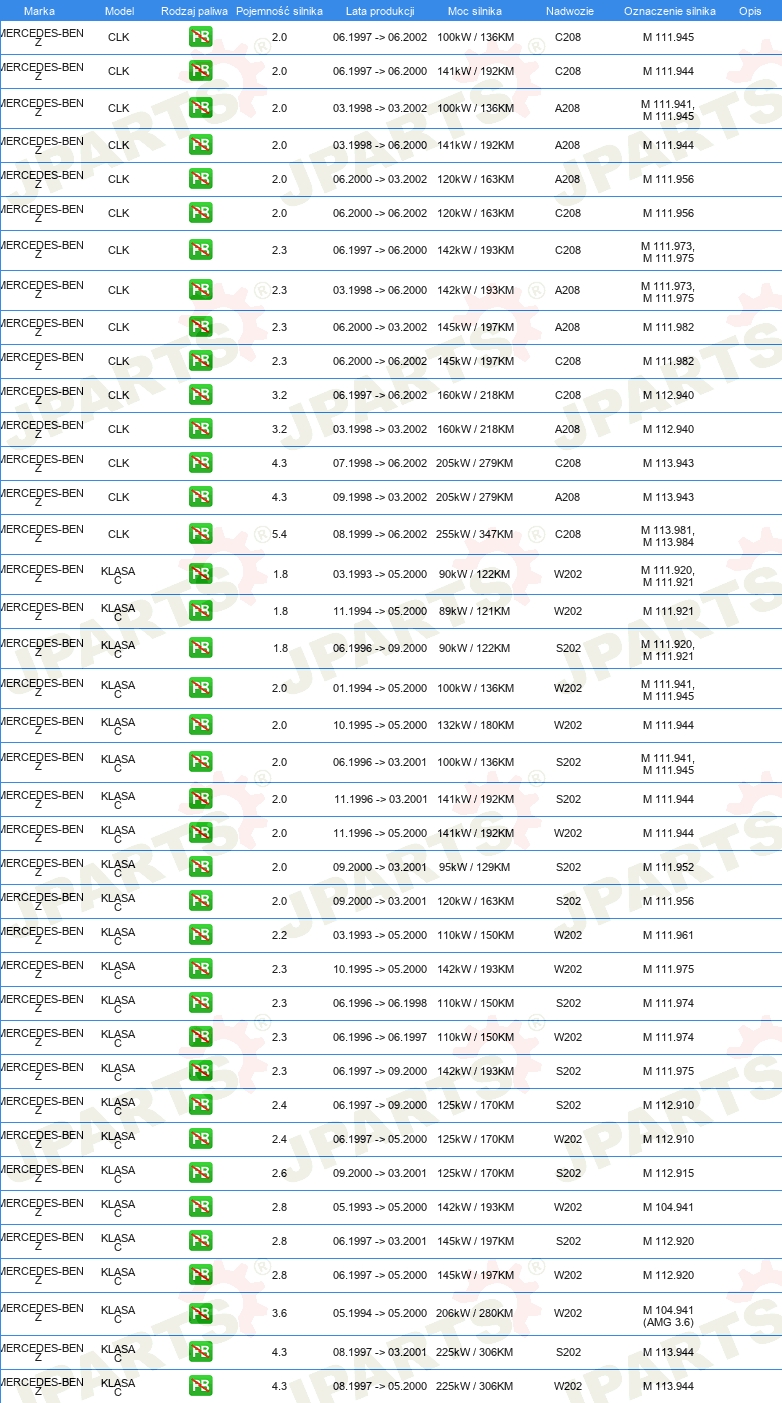The height and width of the screenshot is (1403, 782).
Task: Click petrol icon in Klasa C 2.0 95kW row
Action: 200,867
